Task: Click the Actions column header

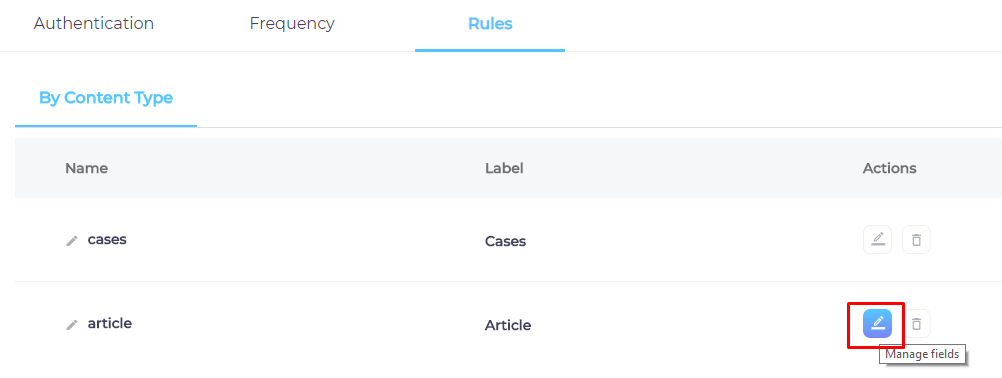Action: [x=890, y=168]
